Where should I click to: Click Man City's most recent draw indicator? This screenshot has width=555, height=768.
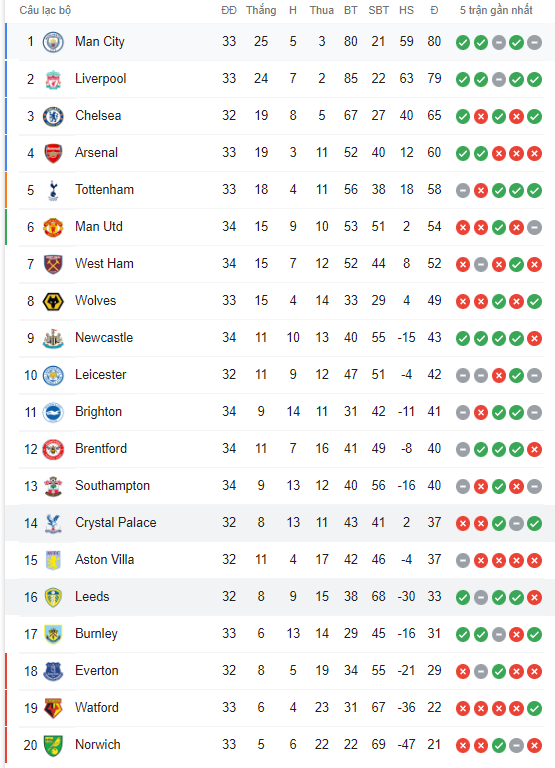[534, 43]
